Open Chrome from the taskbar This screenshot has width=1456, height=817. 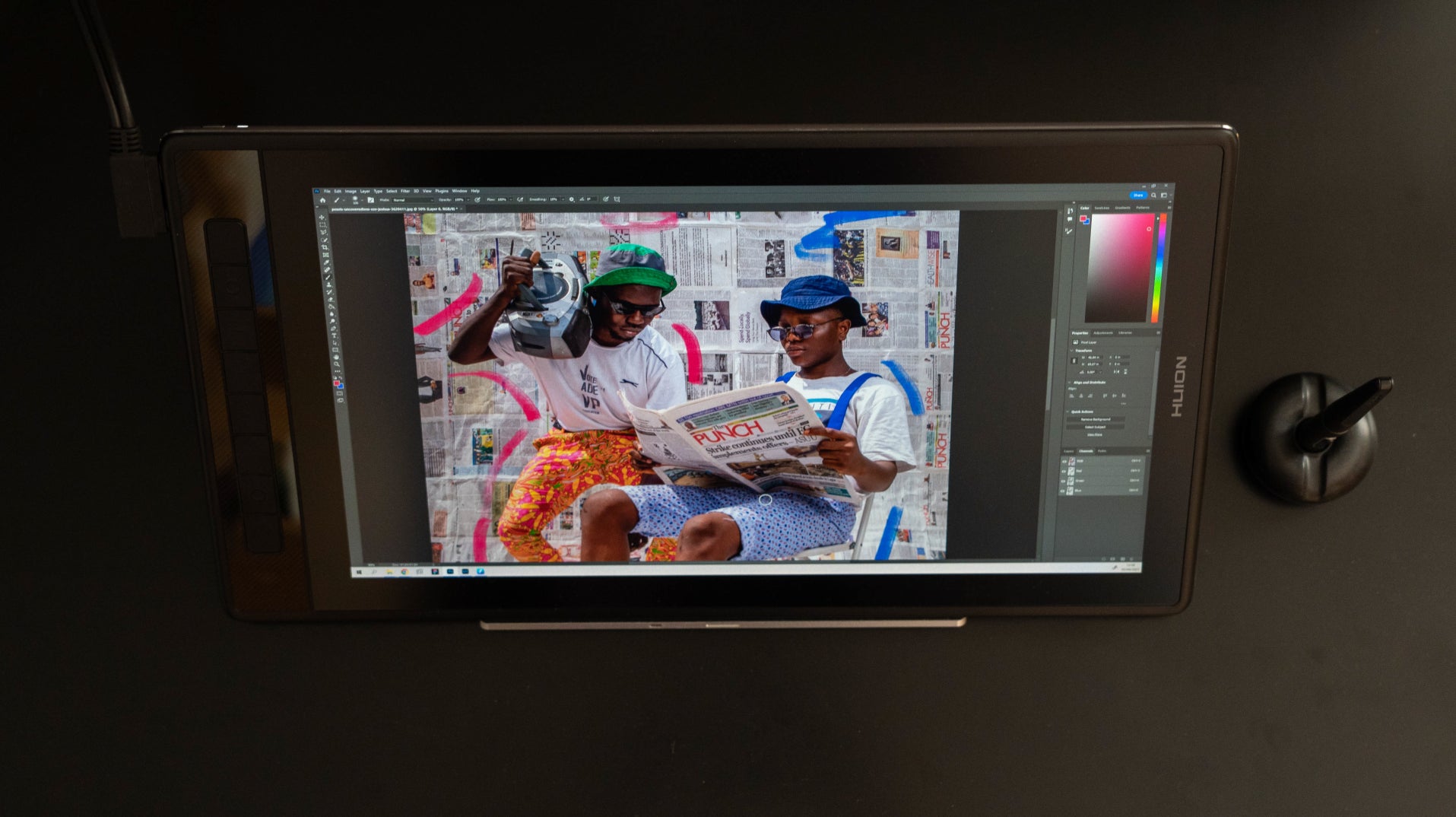pos(404,572)
